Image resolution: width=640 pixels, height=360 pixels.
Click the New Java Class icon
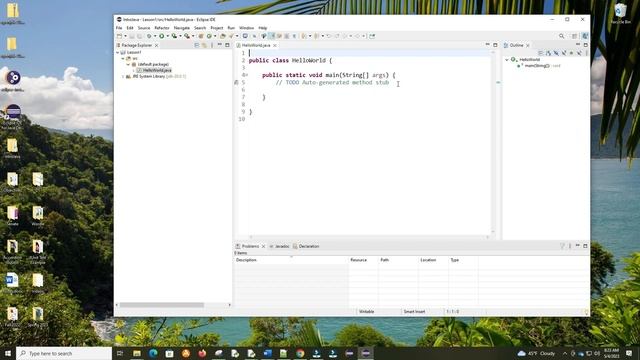209,36
